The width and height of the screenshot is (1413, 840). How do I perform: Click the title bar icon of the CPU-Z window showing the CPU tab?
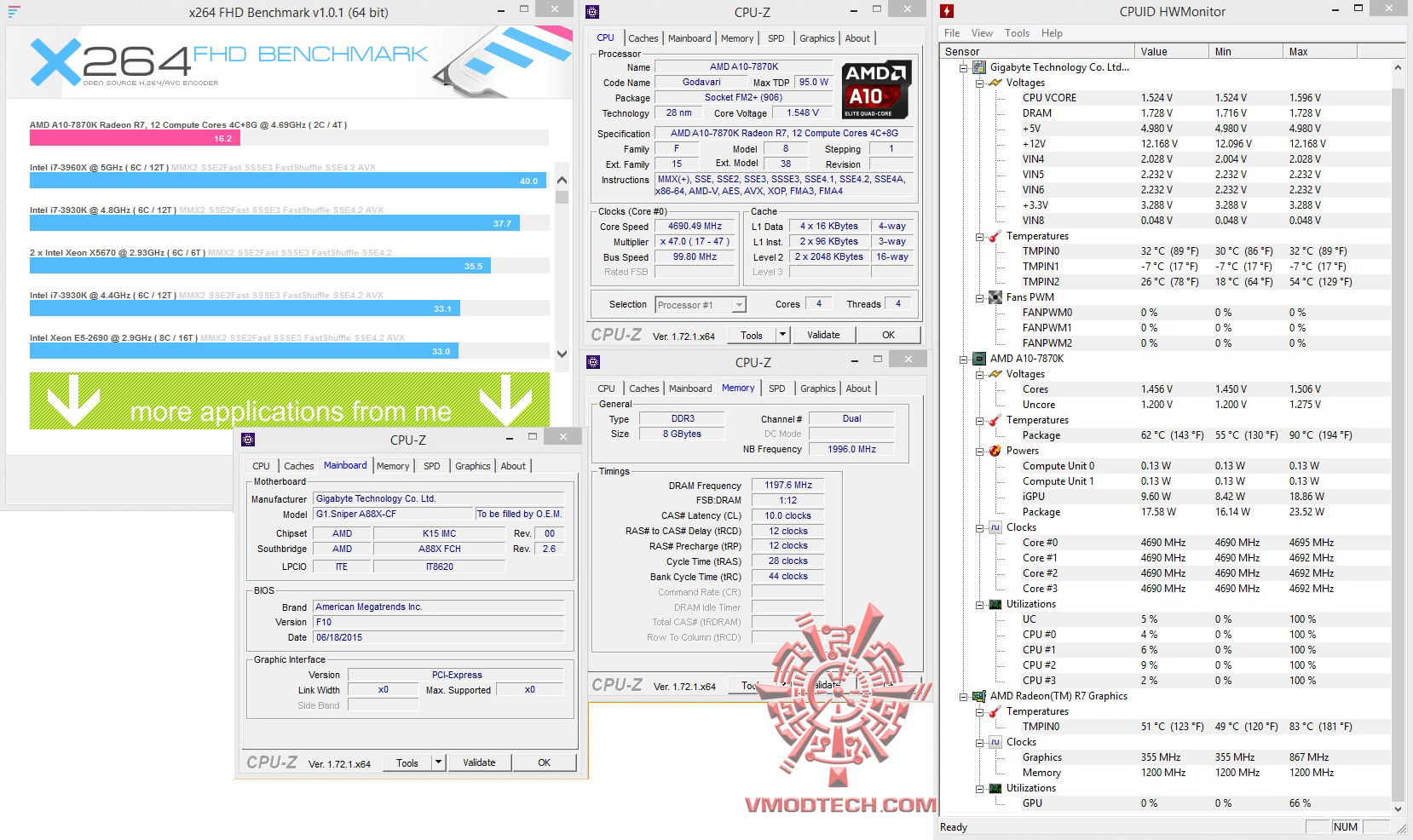(592, 12)
